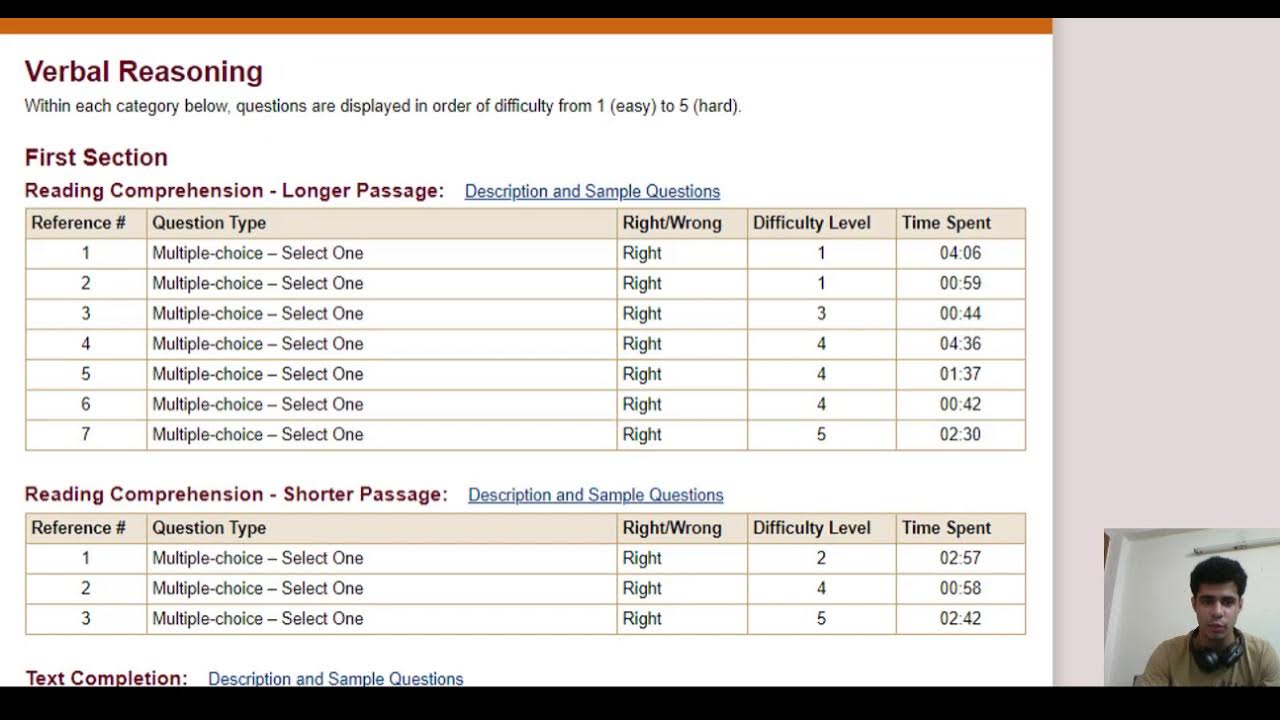Viewport: 1280px width, 720px height.
Task: Select the 04:36 time spent cell
Action: point(960,344)
